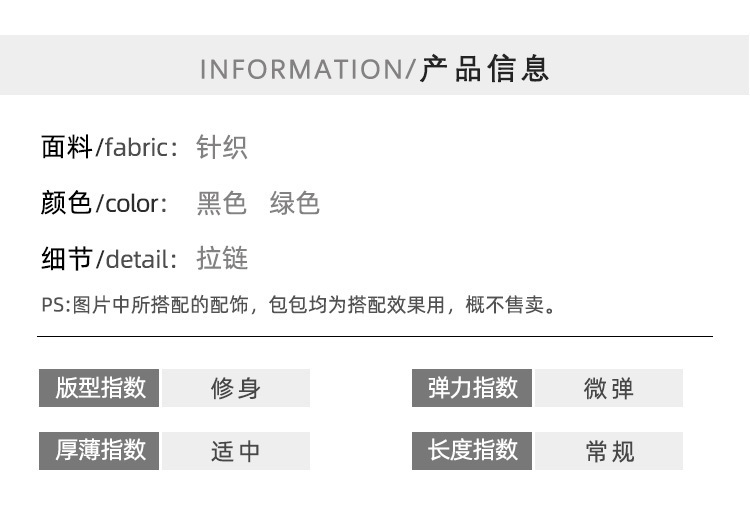Click the 常规 length value box
The height and width of the screenshot is (515, 750).
click(609, 451)
